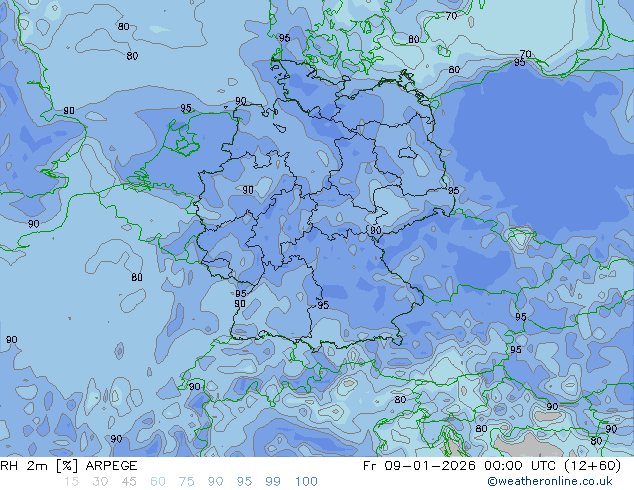Click legend value 30 in color scale
Image resolution: width=634 pixels, height=490 pixels.
coord(100,482)
